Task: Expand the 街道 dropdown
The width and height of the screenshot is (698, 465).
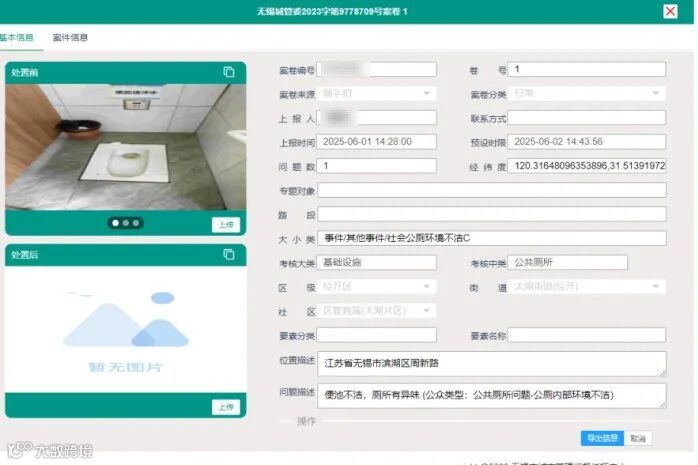Action: 587,287
